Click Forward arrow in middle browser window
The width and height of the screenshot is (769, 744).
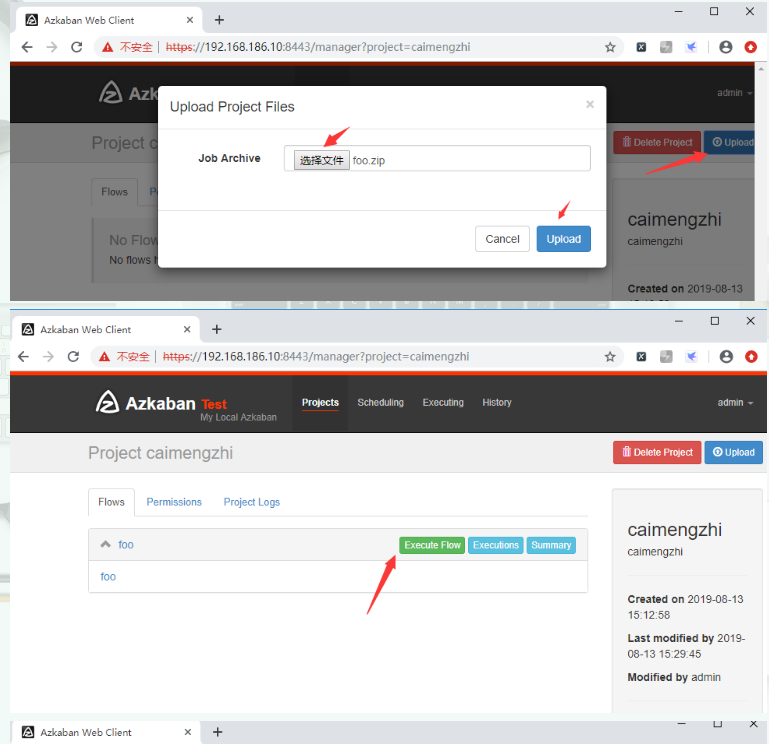coord(48,357)
